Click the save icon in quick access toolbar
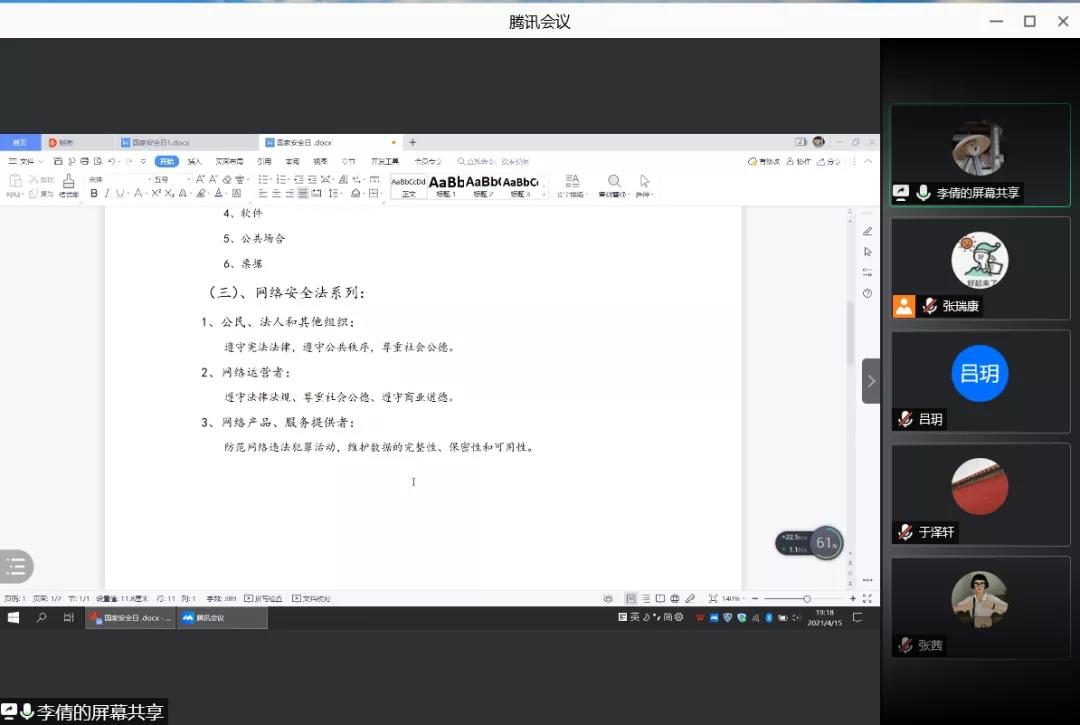This screenshot has width=1080, height=725. (x=58, y=161)
